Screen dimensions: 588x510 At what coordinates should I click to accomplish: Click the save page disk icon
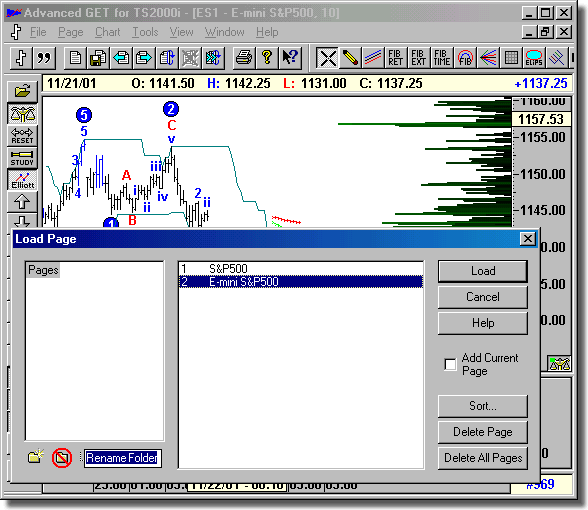[98, 58]
